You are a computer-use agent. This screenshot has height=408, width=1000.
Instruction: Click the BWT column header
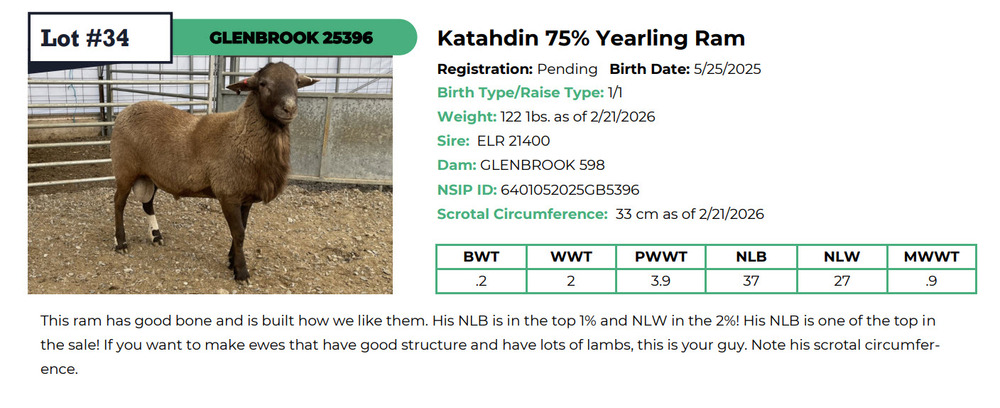click(481, 257)
